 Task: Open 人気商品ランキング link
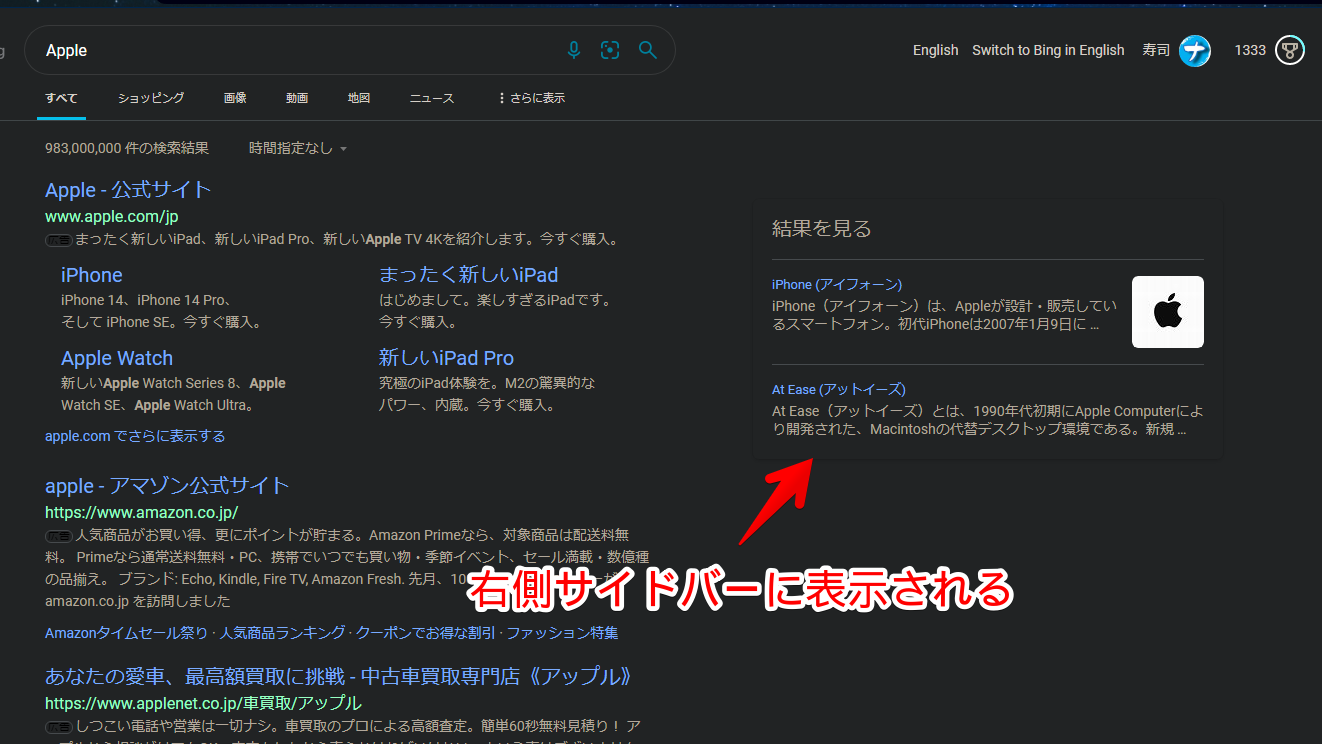[282, 633]
